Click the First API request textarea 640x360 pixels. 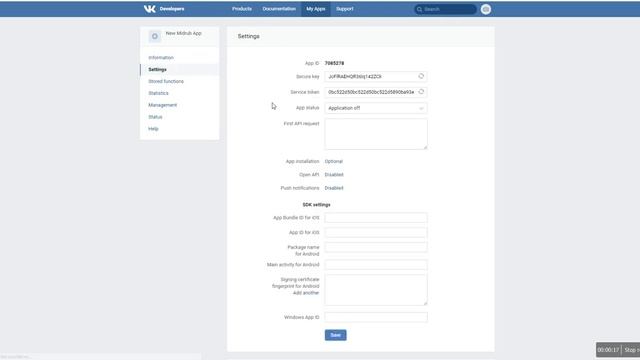tap(376, 134)
